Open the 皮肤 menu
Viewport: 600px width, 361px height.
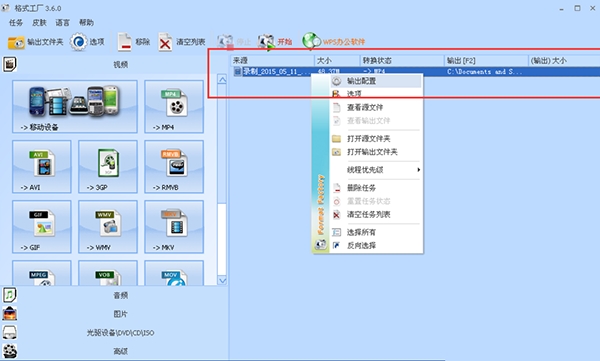[x=39, y=23]
